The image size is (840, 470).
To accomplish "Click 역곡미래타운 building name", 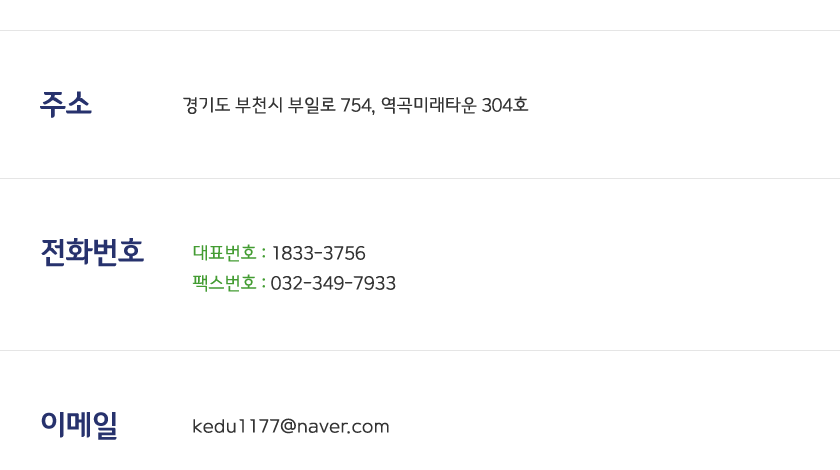I will (x=428, y=105).
